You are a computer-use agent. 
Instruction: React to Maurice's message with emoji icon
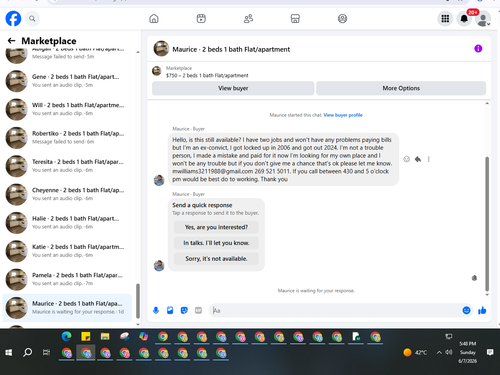pos(406,159)
